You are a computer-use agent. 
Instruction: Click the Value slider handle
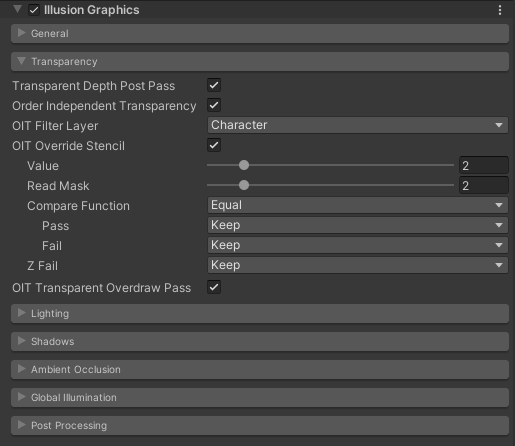click(244, 165)
